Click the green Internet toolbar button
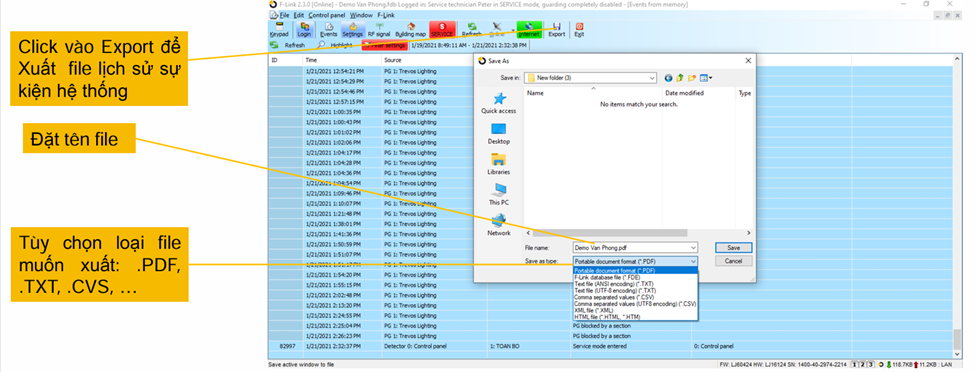The height and width of the screenshot is (372, 975). 529,29
